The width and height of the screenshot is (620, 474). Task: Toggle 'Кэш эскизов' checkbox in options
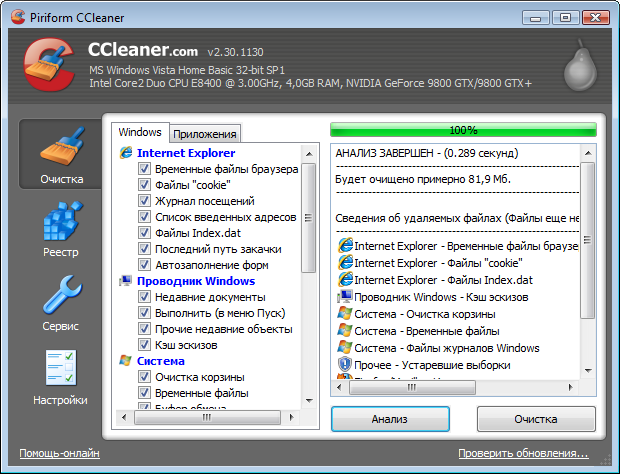click(144, 345)
